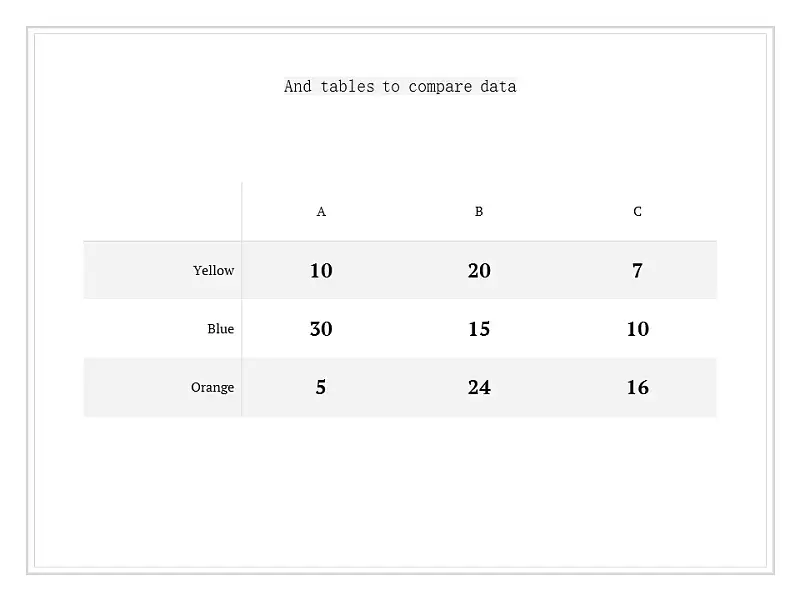Select column header A

[321, 212]
